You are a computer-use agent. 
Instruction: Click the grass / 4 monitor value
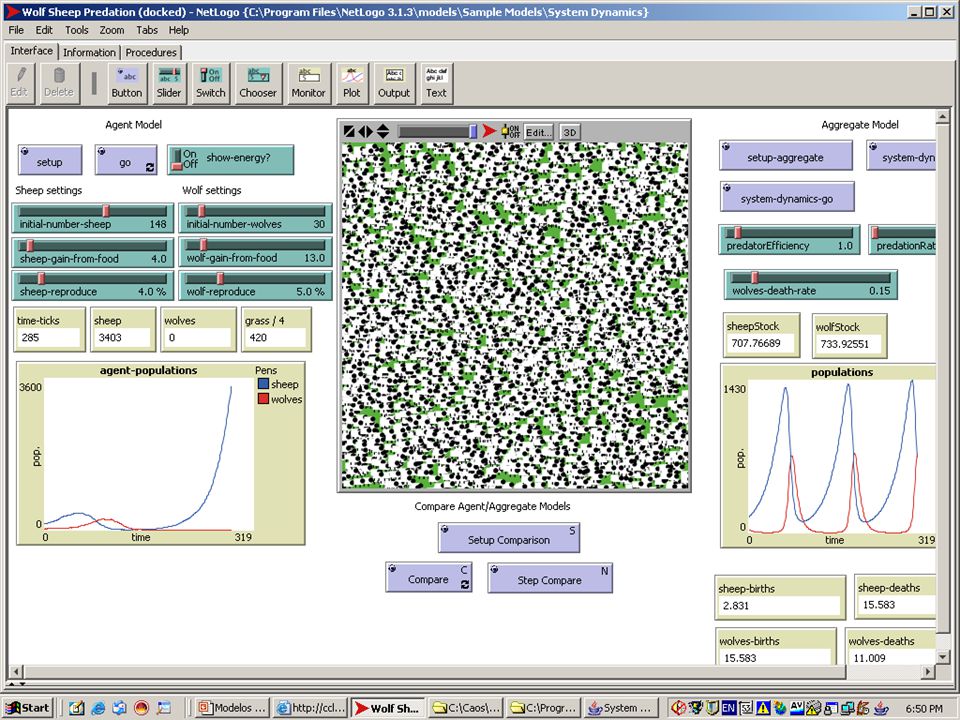click(x=276, y=337)
